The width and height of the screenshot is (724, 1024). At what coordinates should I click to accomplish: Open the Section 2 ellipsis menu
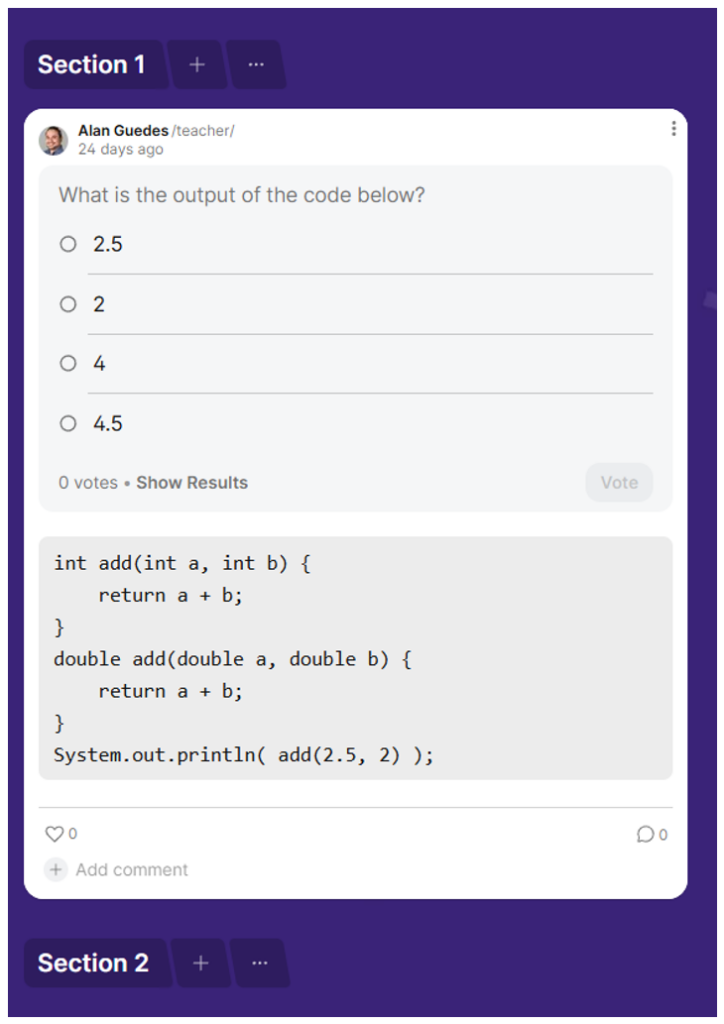pyautogui.click(x=260, y=963)
